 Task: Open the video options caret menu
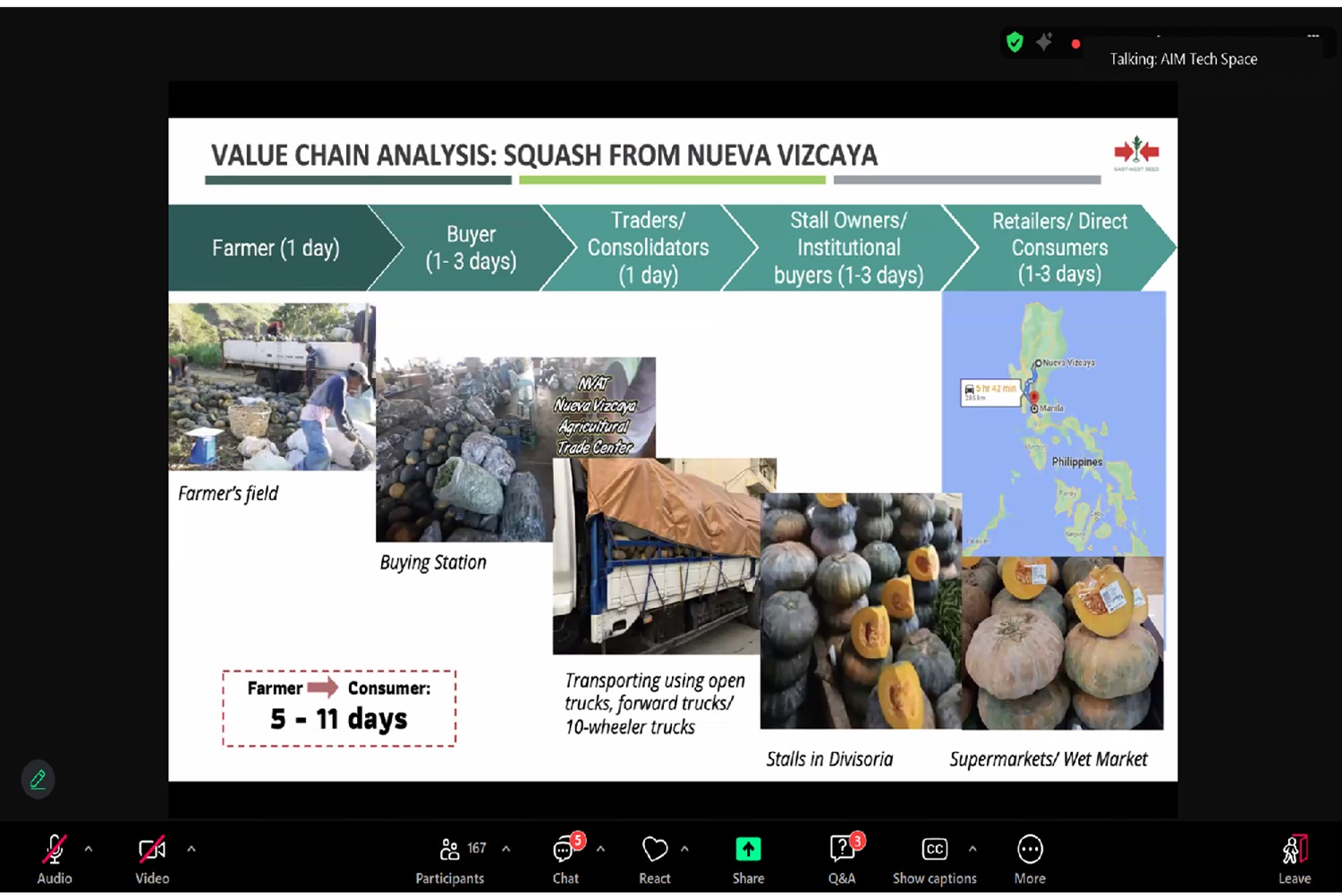[191, 849]
